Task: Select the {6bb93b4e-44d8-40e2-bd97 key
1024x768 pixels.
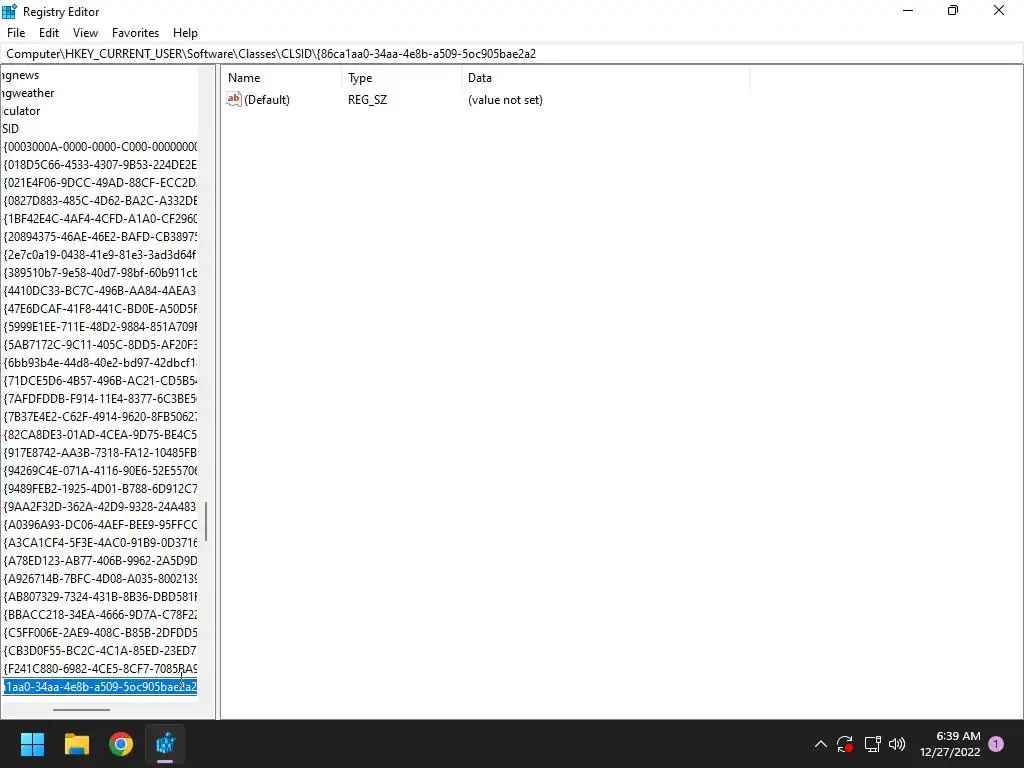Action: pos(100,362)
